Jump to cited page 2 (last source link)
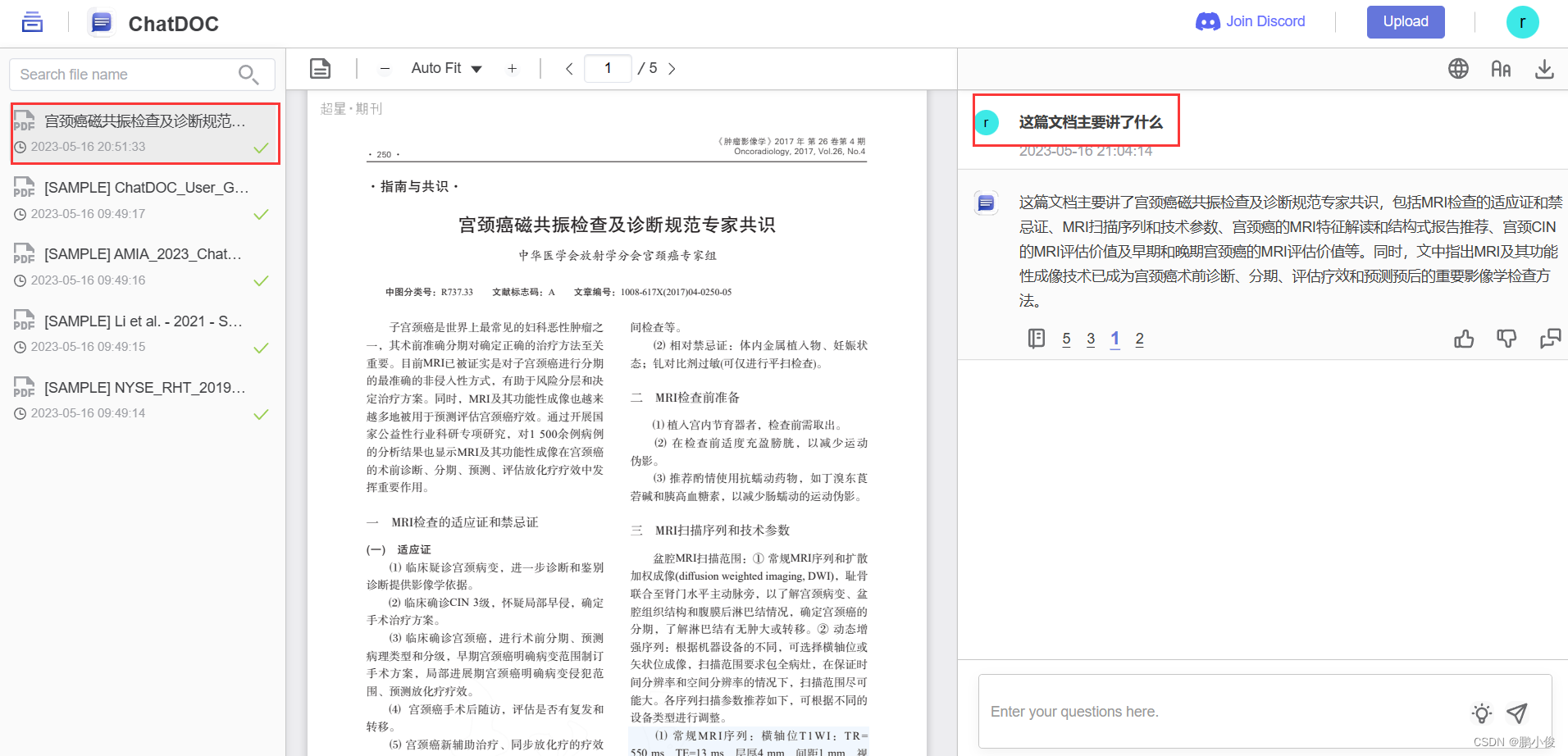Screen dimensions: 1568x756 coord(1139,339)
